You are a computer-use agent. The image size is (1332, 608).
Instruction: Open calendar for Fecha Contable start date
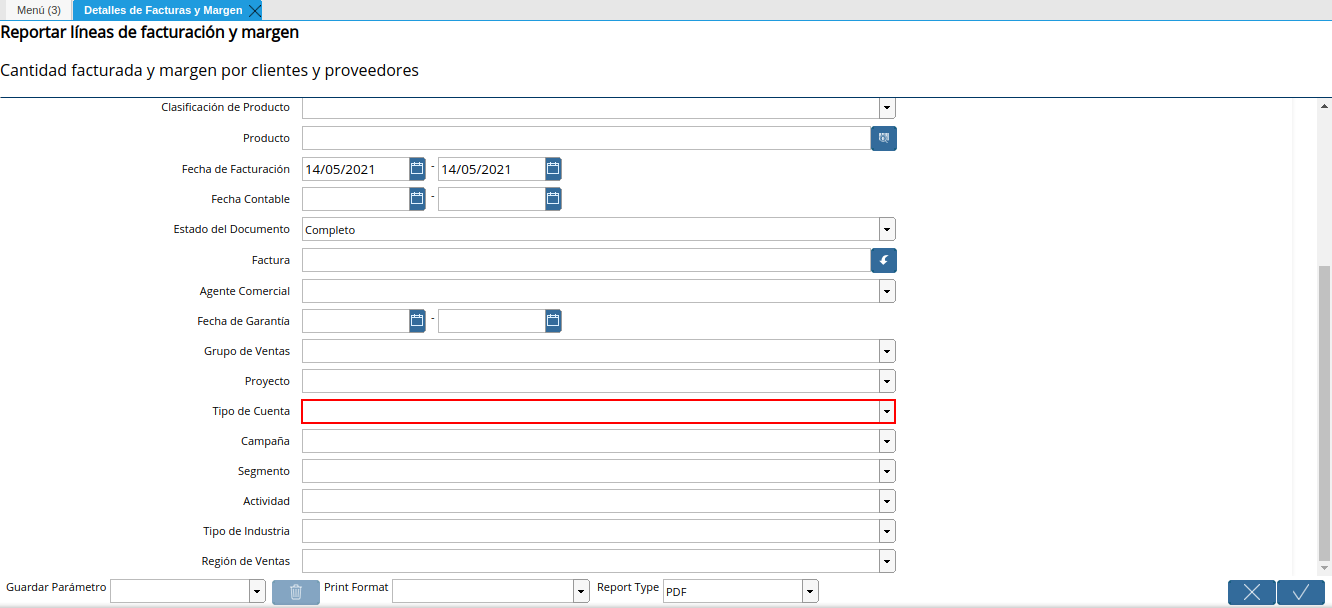(418, 199)
